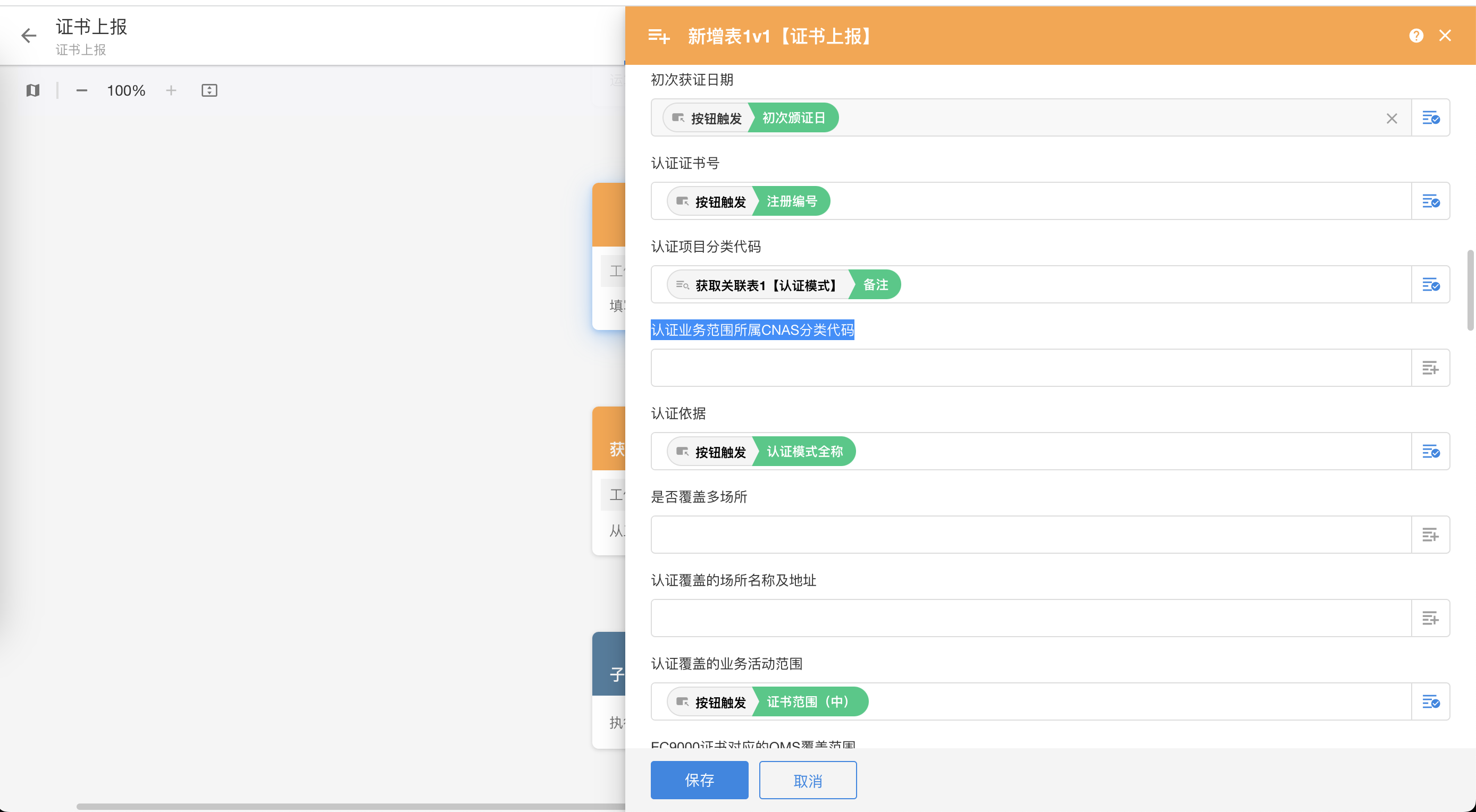The width and height of the screenshot is (1476, 812).
Task: Click the fit-to-screen icon
Action: point(209,90)
